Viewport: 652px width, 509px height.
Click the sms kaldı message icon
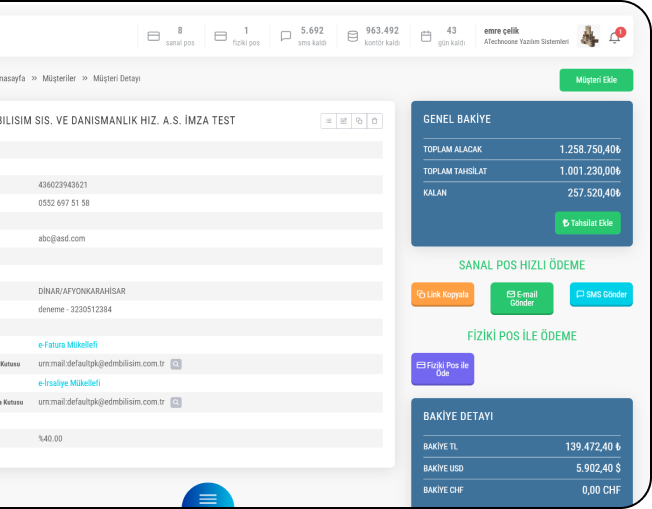coord(286,36)
